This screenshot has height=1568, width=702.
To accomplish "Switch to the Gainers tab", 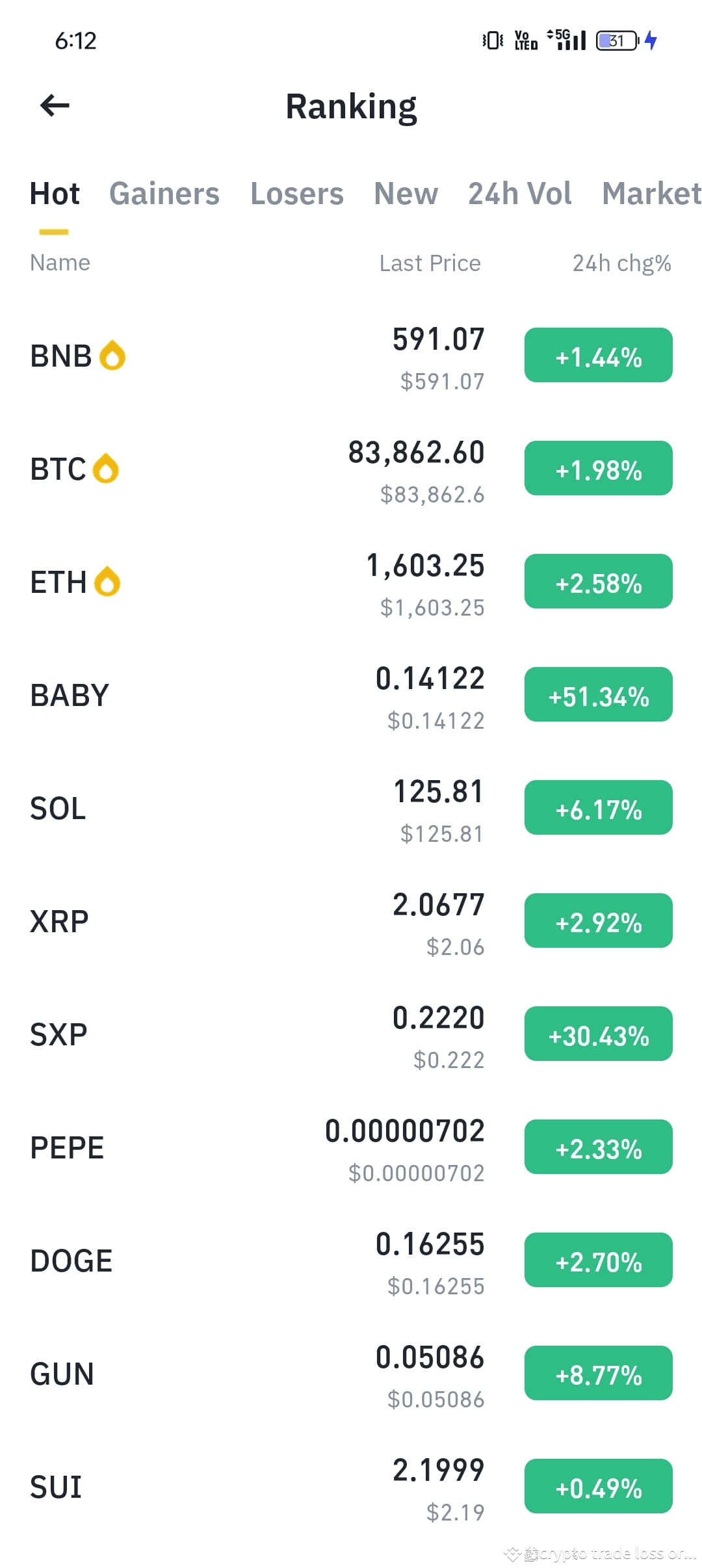I will [164, 194].
